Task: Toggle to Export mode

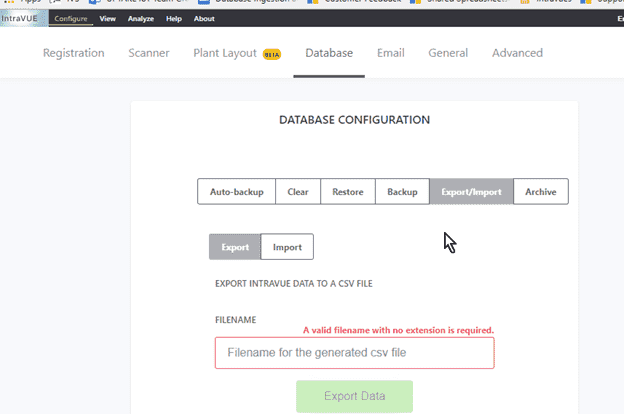Action: pyautogui.click(x=235, y=247)
